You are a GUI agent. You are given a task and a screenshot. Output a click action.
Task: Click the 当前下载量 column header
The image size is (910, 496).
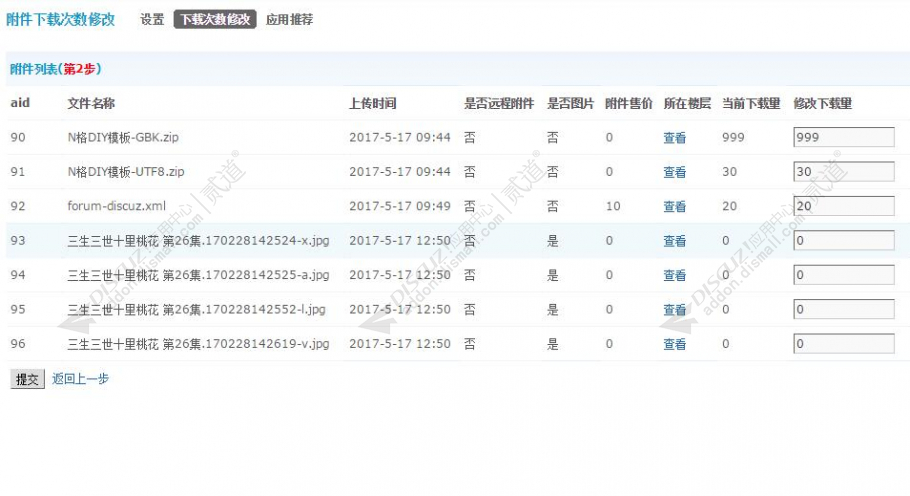coord(751,103)
